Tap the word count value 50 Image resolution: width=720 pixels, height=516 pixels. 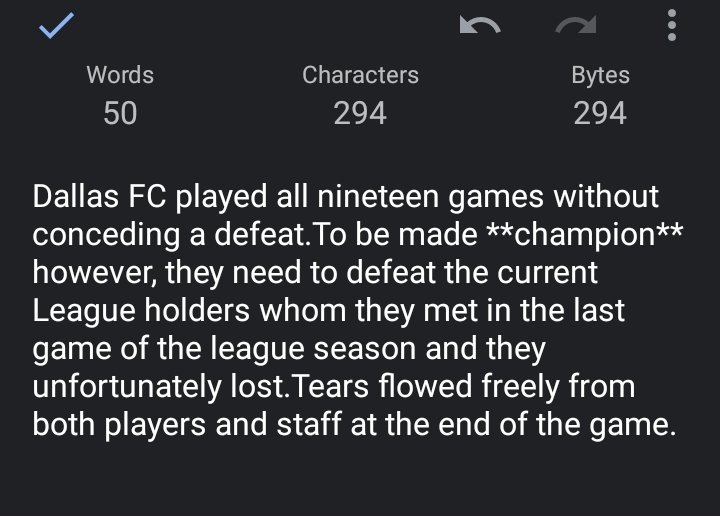(120, 113)
